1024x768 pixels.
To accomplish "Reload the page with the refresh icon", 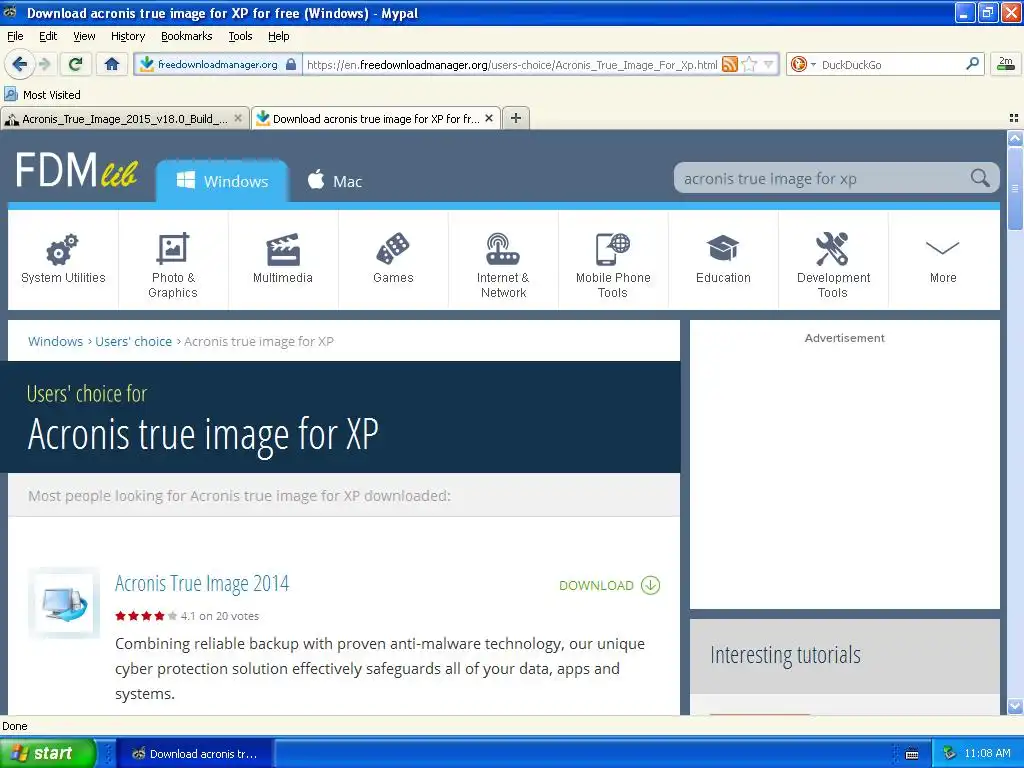I will click(76, 64).
